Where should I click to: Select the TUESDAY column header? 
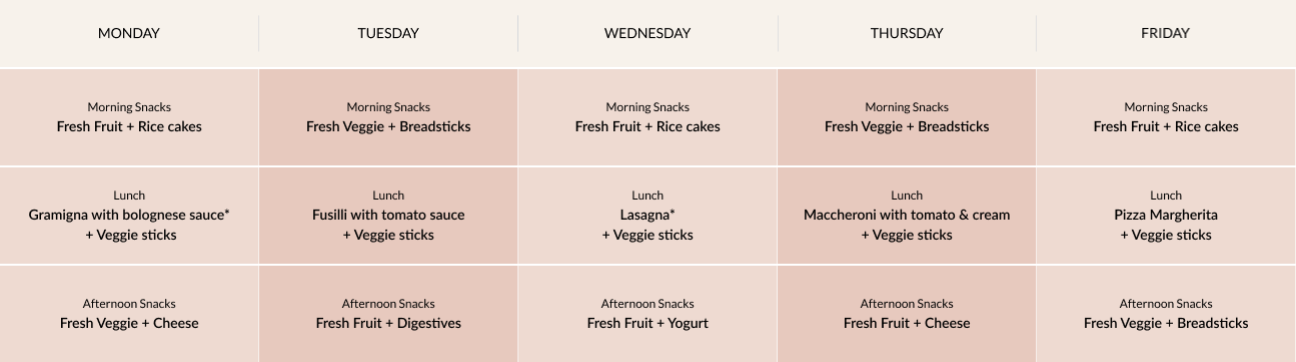pyautogui.click(x=388, y=33)
